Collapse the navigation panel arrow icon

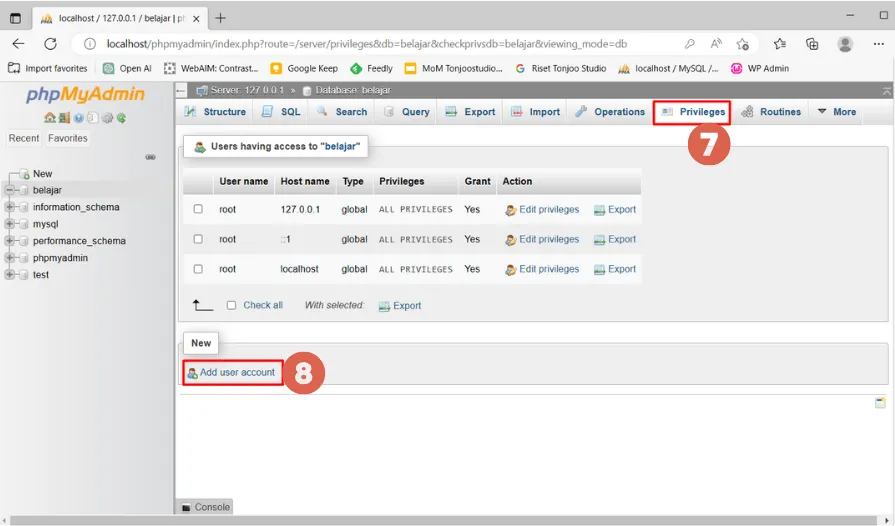[181, 90]
